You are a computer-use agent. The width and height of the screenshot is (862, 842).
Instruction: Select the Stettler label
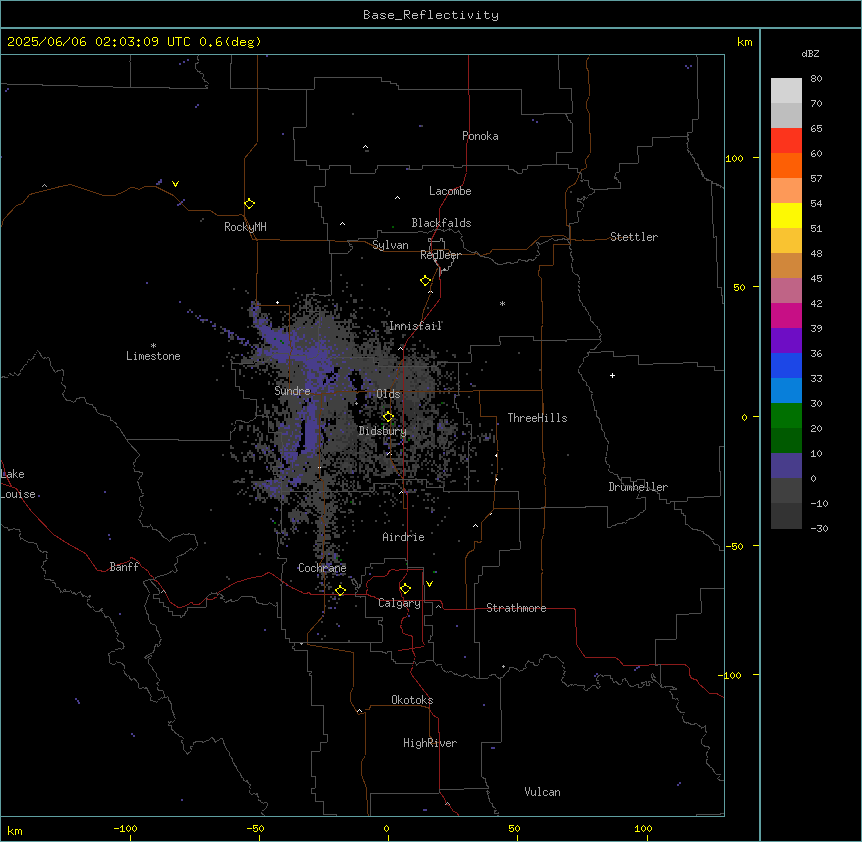633,237
